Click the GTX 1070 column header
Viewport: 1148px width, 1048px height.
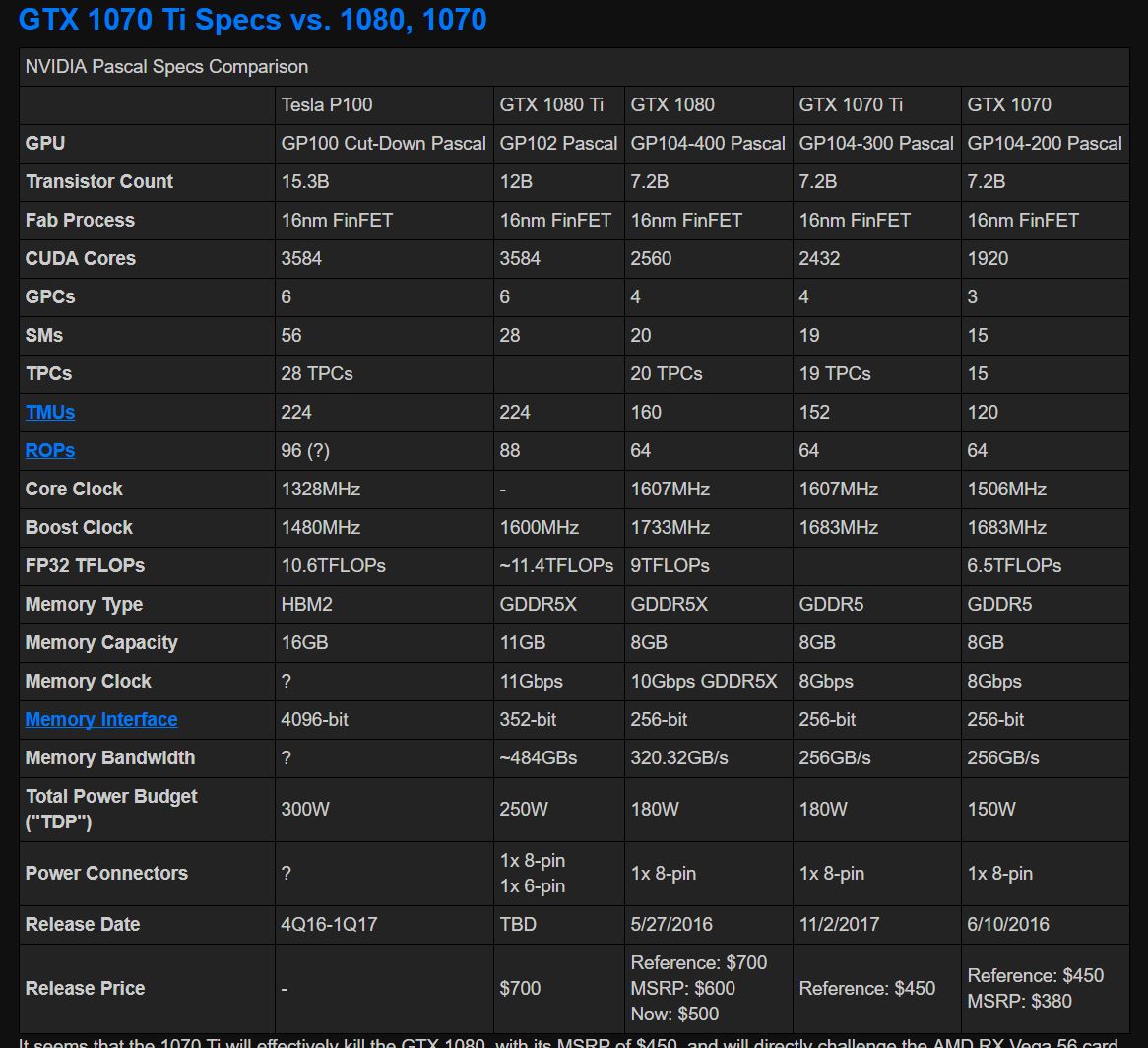click(x=1009, y=104)
